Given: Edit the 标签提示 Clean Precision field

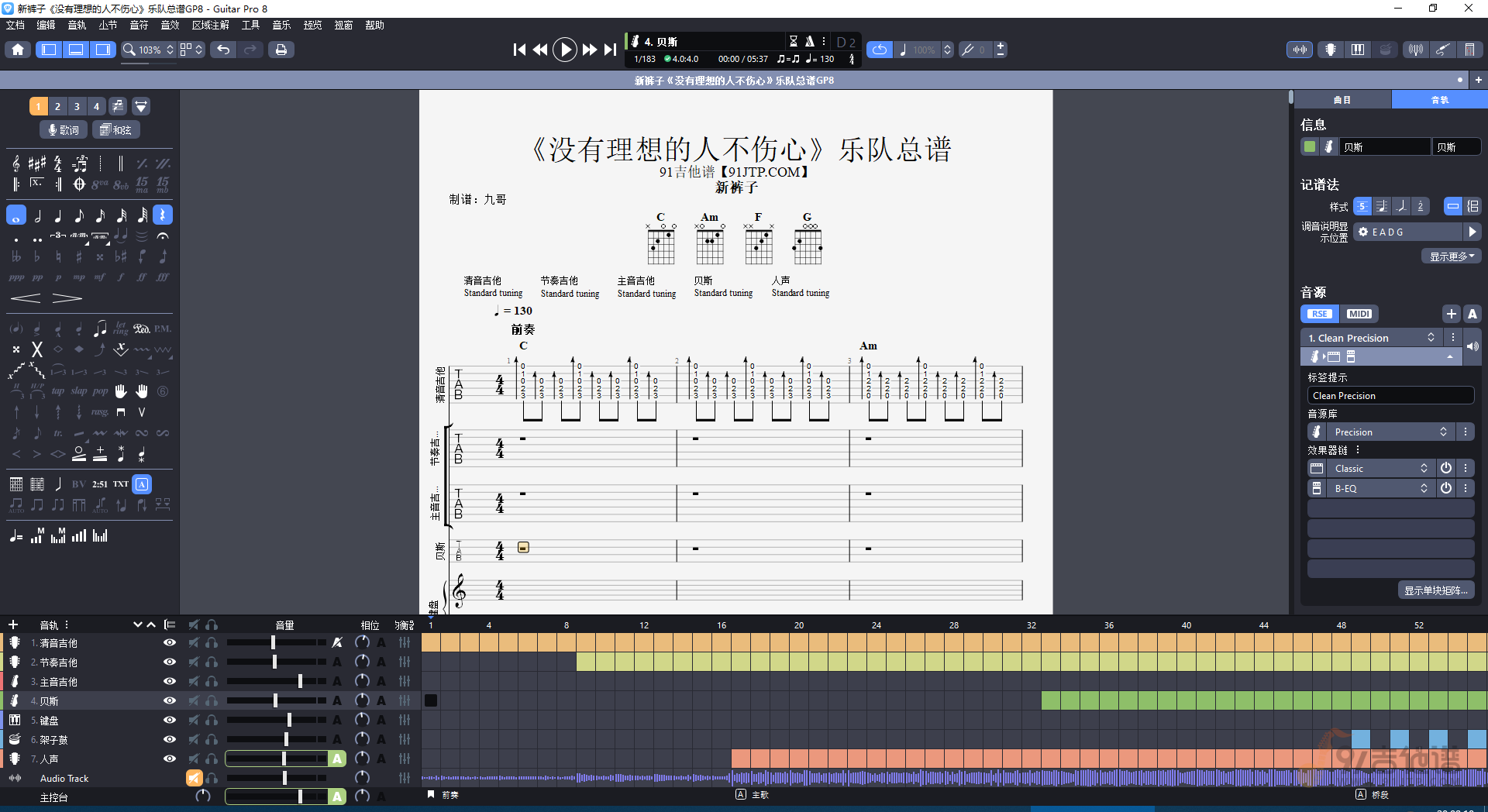Looking at the screenshot, I should point(1390,396).
